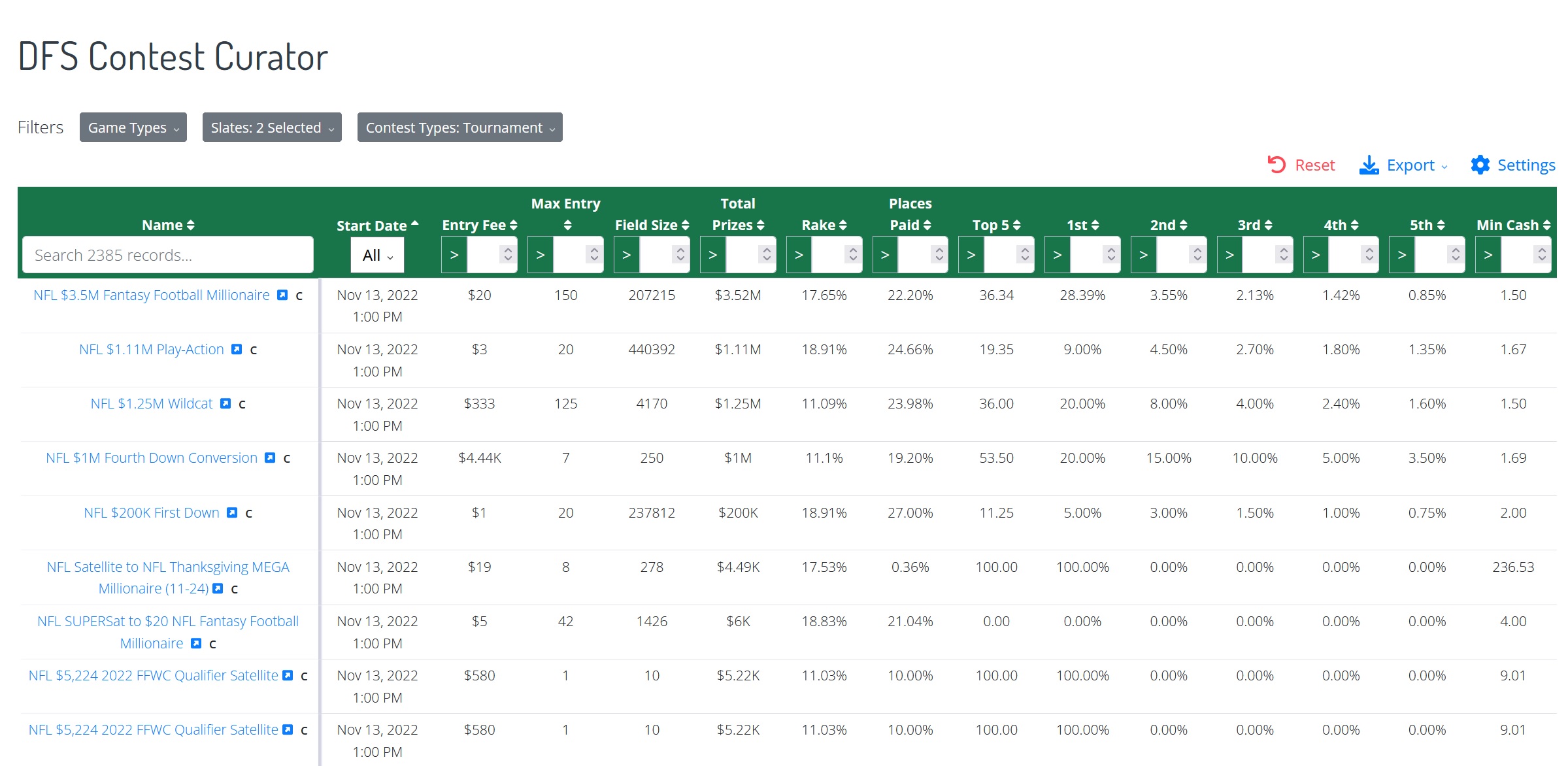This screenshot has width=1568, height=766.
Task: Open the Slates: 2 Selected dropdown
Action: 272,127
